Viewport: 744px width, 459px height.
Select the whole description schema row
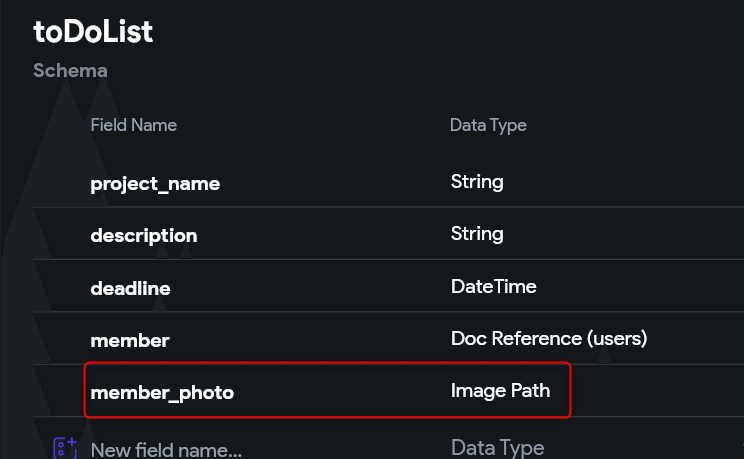[x=389, y=234]
